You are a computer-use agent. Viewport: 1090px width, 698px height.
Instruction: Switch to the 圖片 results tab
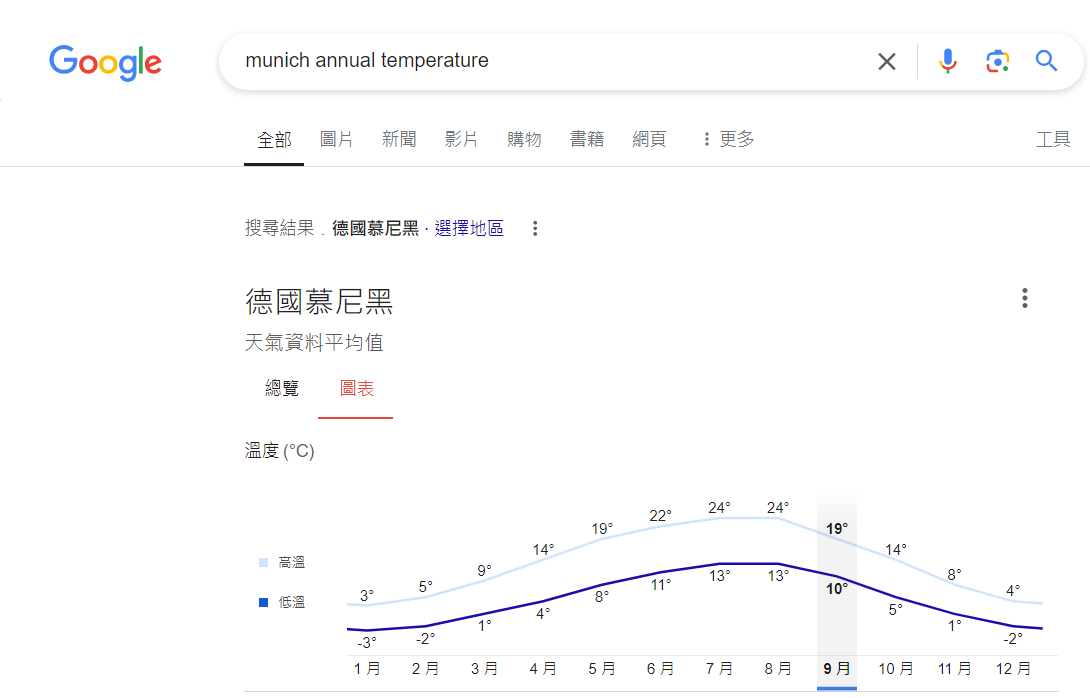tap(336, 140)
